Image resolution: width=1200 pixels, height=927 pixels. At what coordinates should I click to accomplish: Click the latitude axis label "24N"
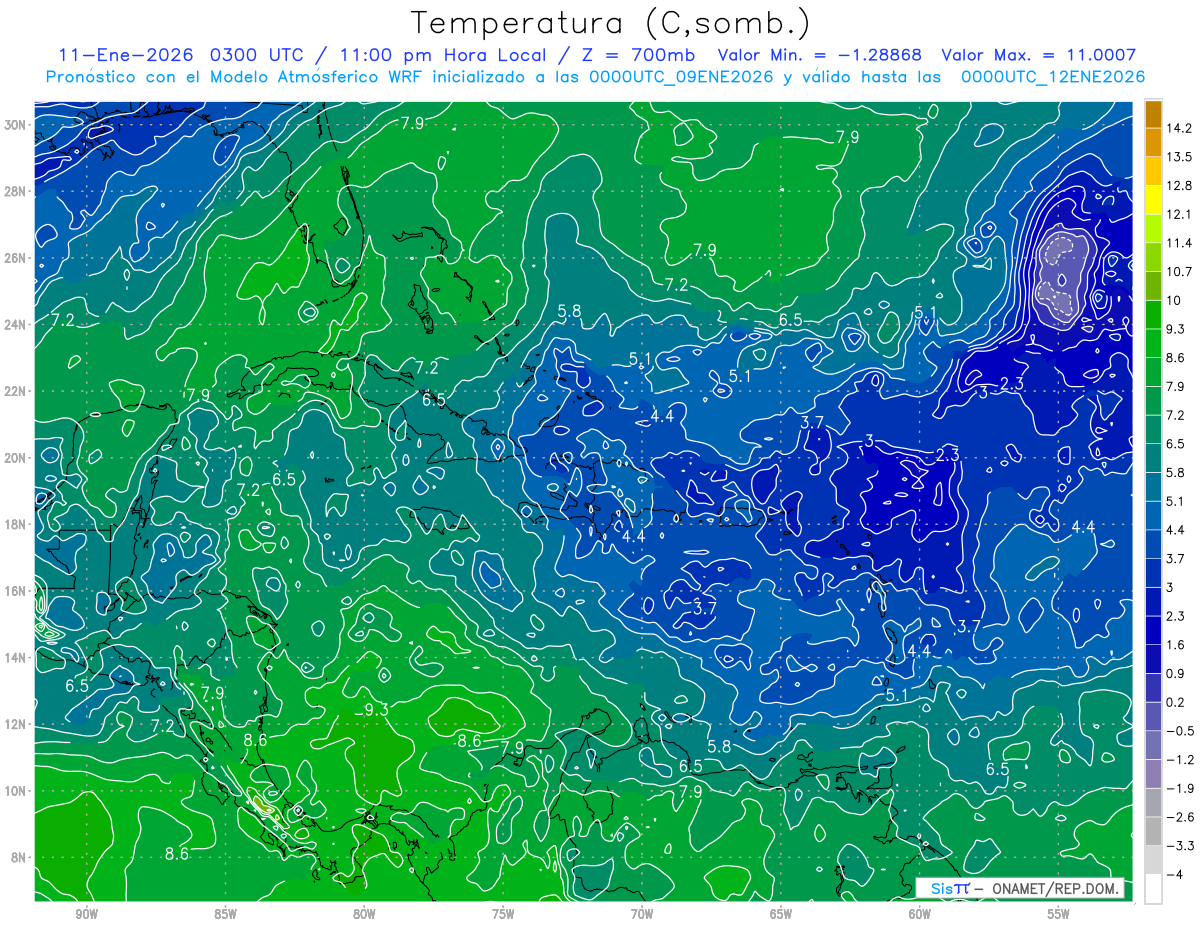(15, 324)
